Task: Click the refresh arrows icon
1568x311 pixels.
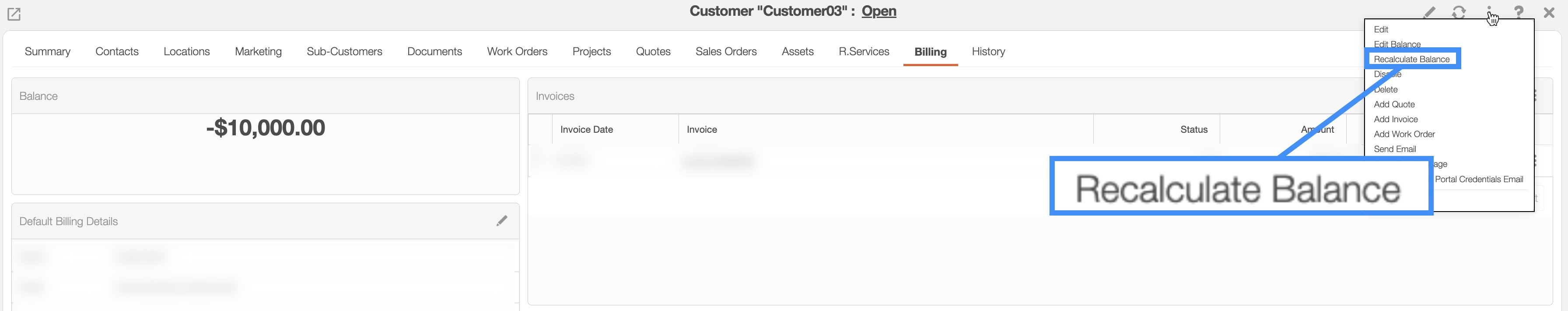Action: [x=1459, y=12]
